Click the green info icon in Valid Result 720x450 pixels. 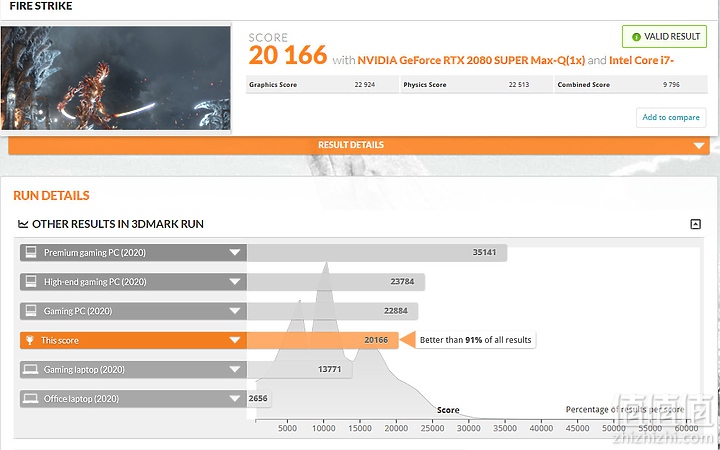point(636,37)
